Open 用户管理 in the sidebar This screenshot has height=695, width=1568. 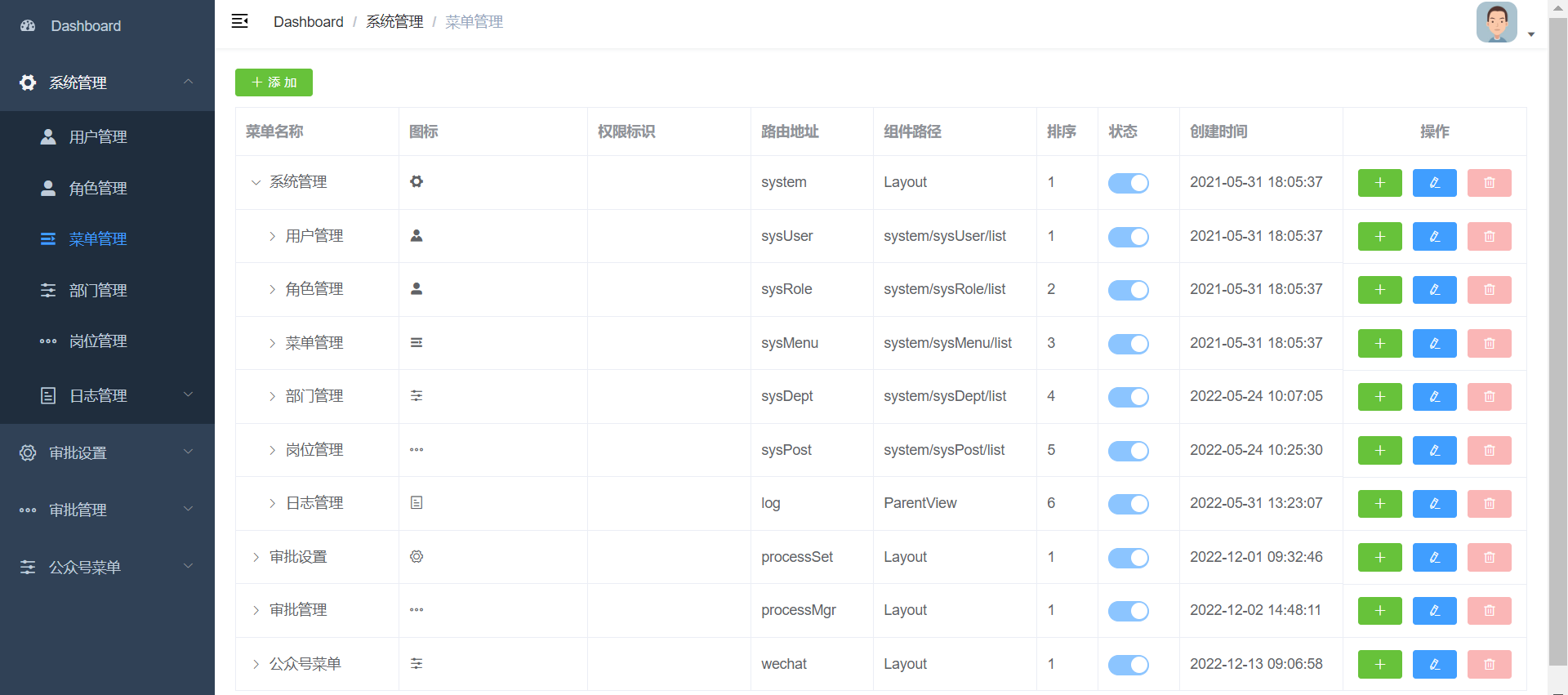tap(107, 137)
